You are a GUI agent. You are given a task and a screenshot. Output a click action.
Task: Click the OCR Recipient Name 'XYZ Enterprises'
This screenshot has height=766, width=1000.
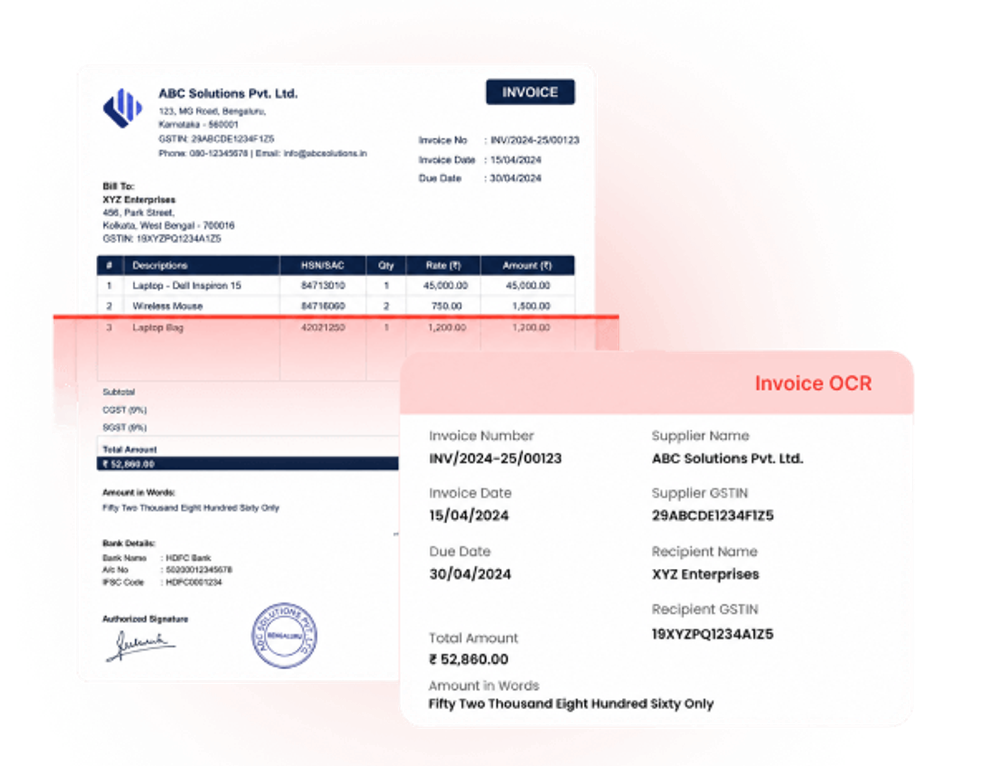705,574
